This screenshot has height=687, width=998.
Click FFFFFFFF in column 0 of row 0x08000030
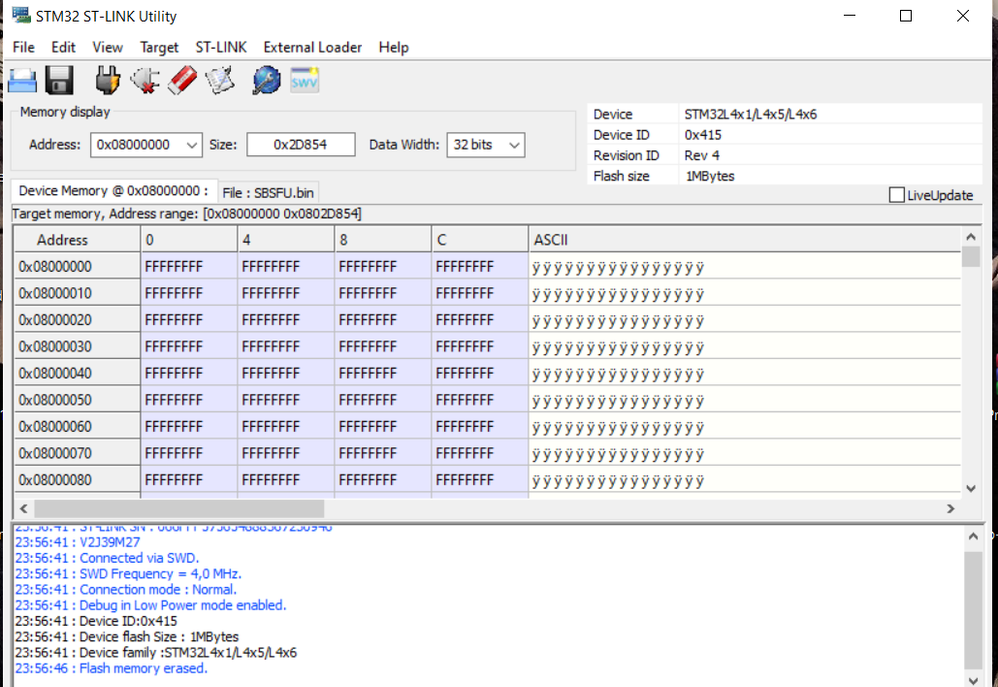[189, 346]
